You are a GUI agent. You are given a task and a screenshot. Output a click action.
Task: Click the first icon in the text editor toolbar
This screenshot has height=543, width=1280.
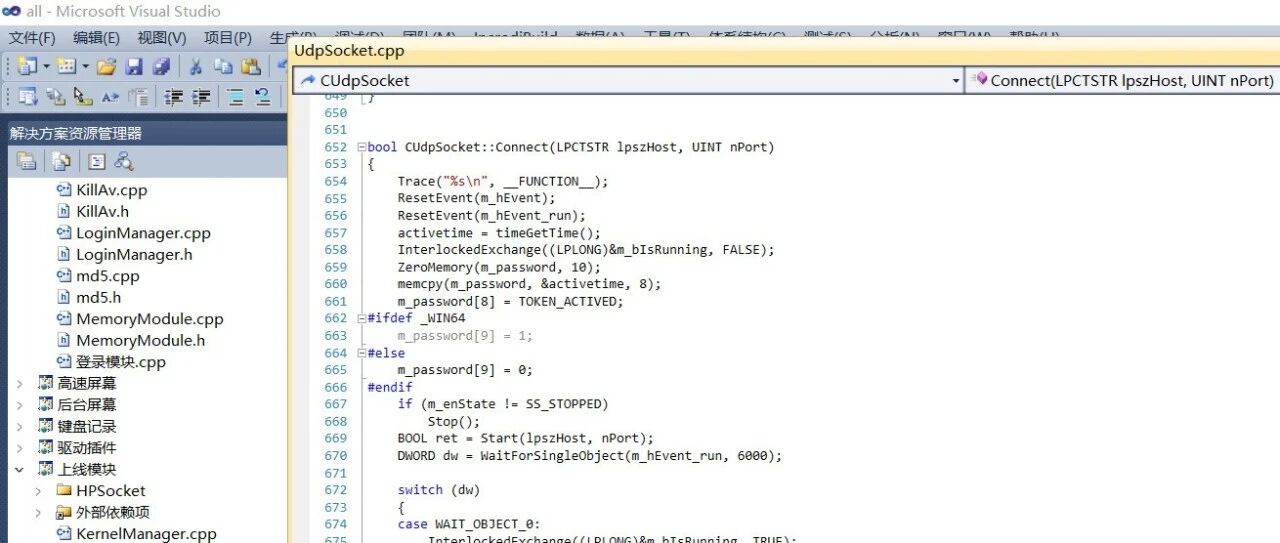(28, 96)
